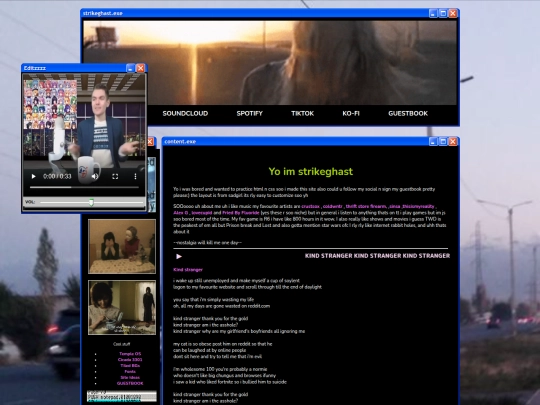Enter fullscreen on the video player

(115, 176)
